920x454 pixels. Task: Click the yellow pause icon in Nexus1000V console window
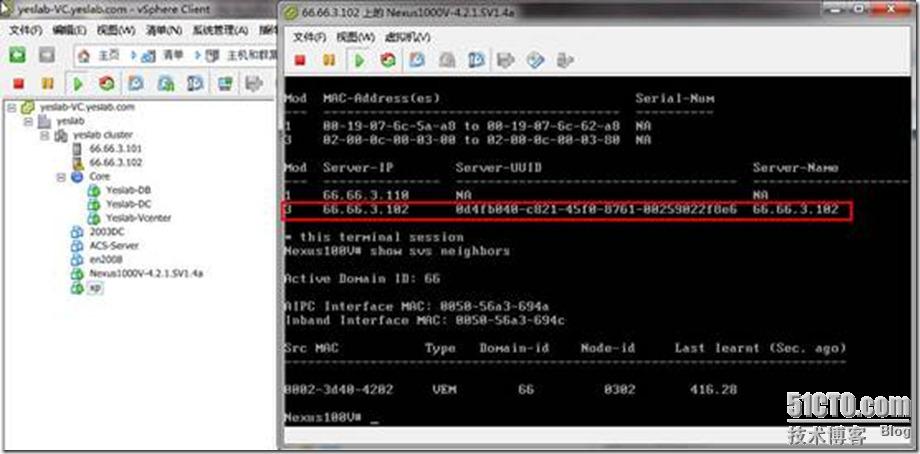[329, 60]
